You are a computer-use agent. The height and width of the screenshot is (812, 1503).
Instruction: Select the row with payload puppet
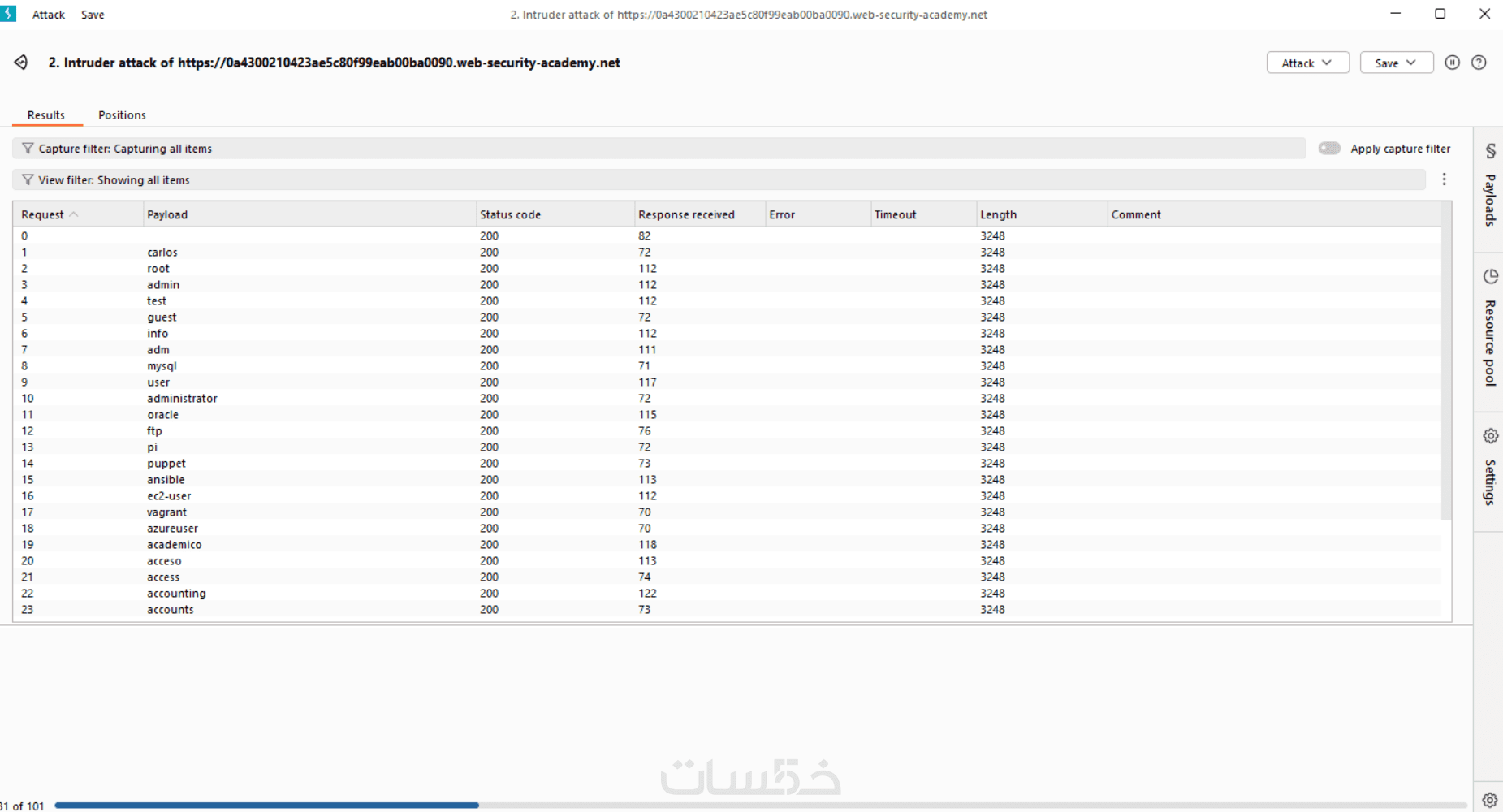pos(727,464)
